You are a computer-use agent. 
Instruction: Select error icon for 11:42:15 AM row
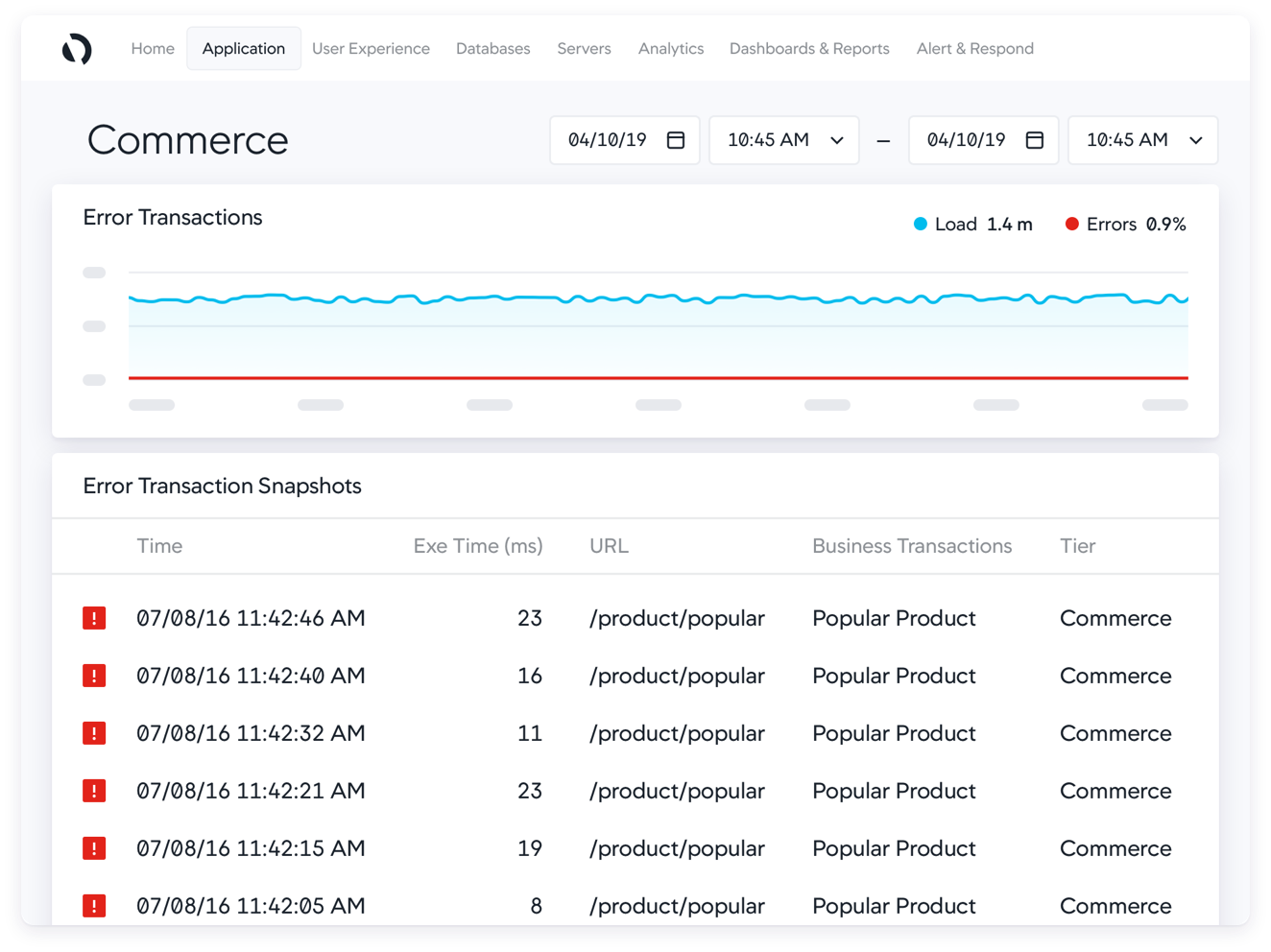click(94, 848)
